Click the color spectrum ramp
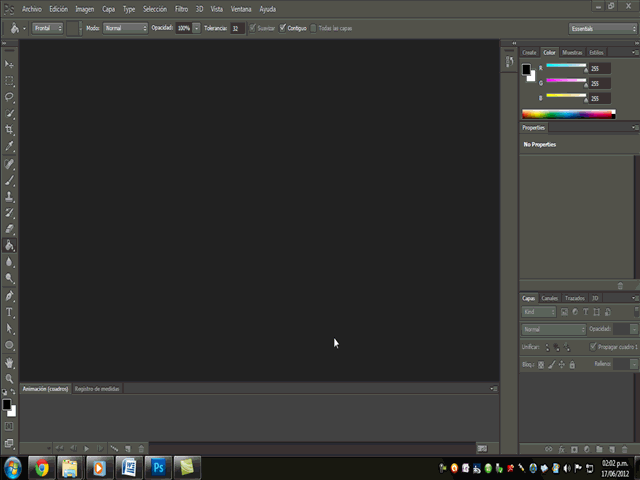This screenshot has height=480, width=640. coord(569,114)
